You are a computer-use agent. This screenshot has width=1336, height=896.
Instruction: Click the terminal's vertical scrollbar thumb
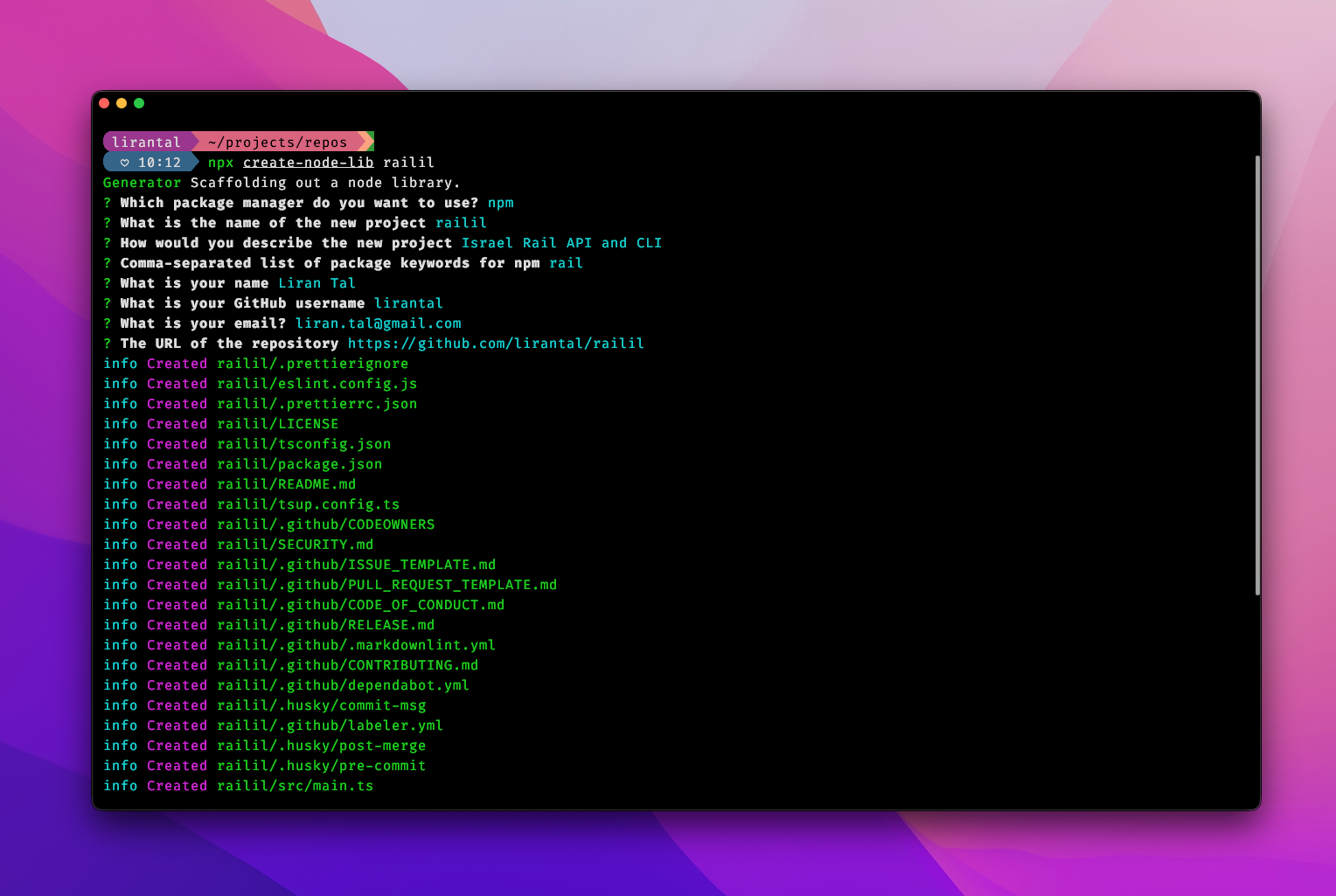pos(1257,376)
